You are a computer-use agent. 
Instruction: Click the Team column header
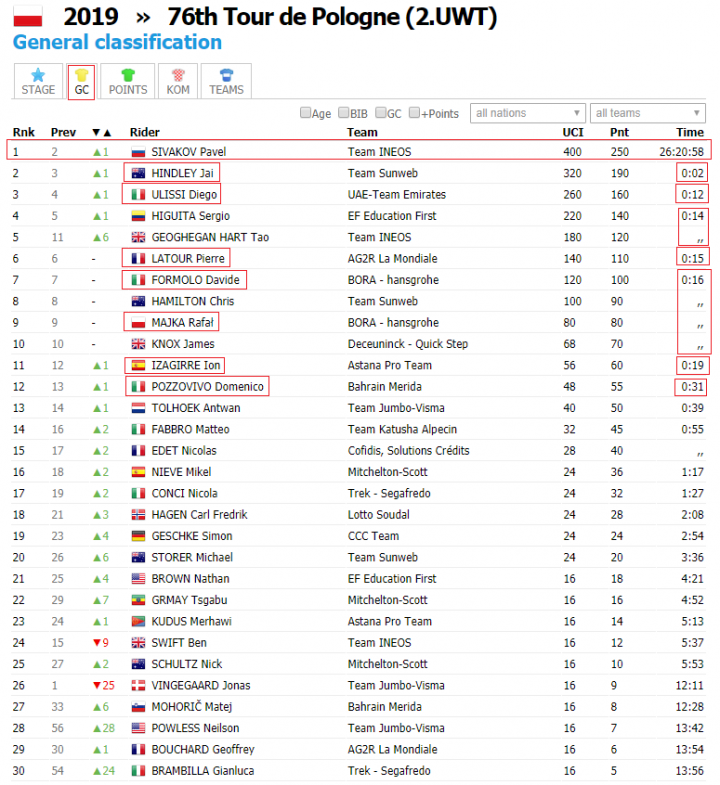[362, 132]
